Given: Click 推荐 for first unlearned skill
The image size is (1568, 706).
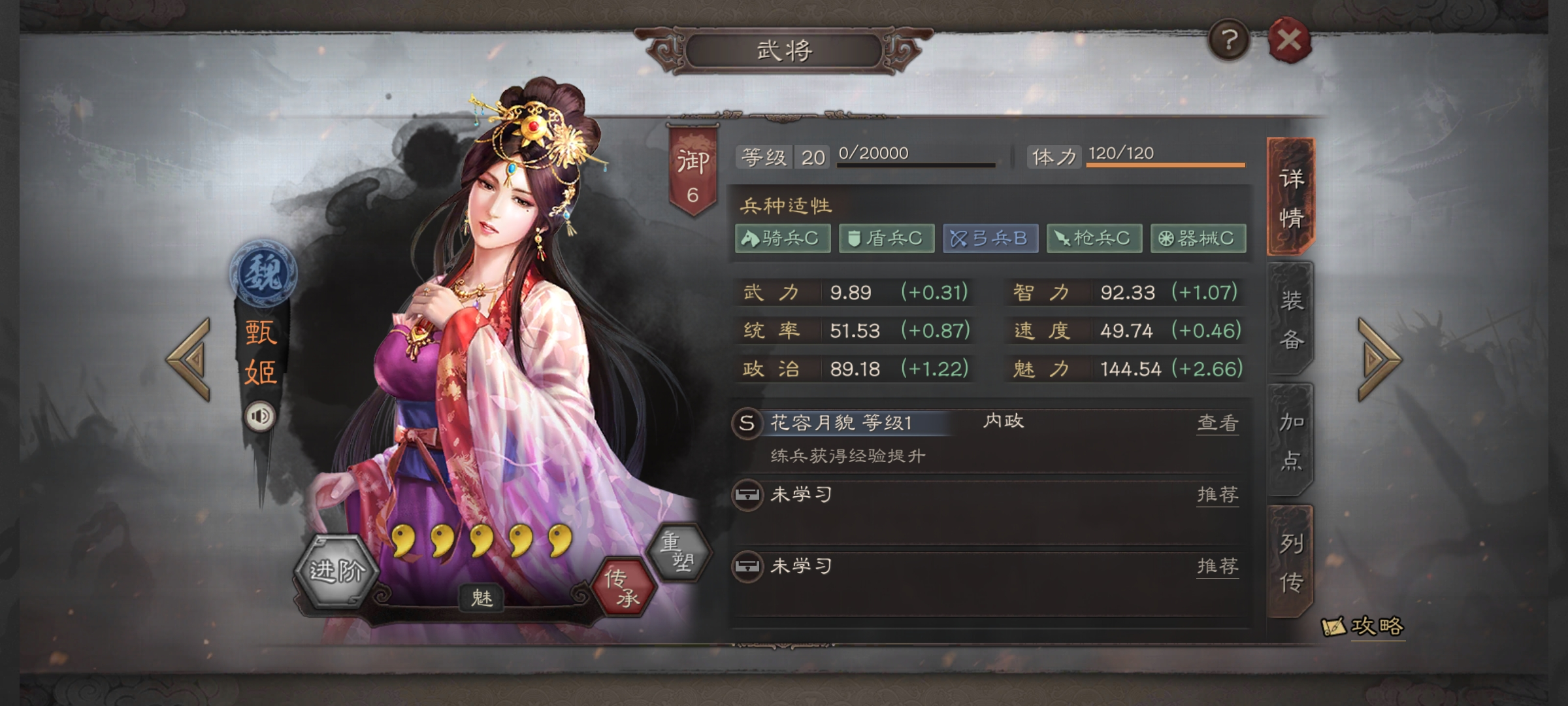Looking at the screenshot, I should [1218, 495].
